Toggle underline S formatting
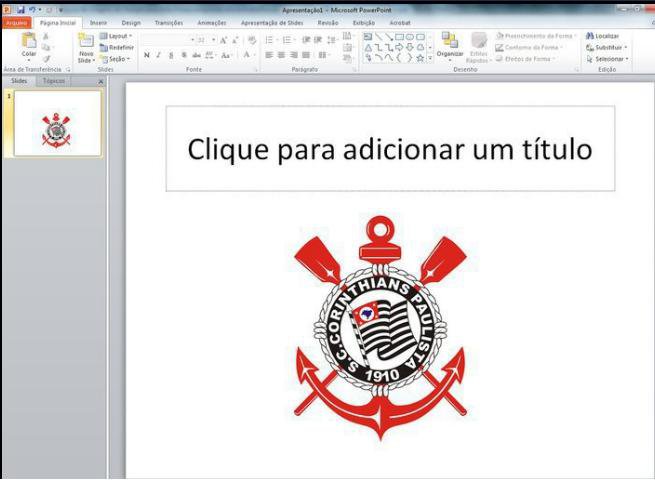Screen dimensions: 655x480 pyautogui.click(x=171, y=55)
